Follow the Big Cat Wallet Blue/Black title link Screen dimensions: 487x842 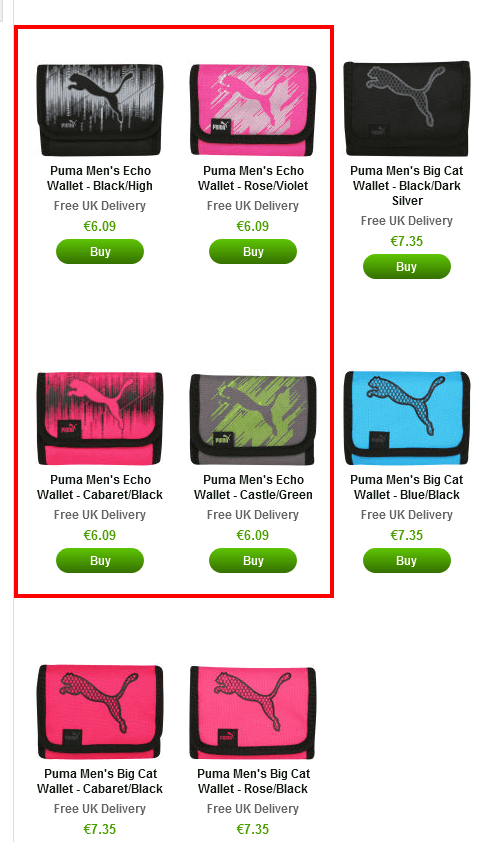tap(406, 487)
